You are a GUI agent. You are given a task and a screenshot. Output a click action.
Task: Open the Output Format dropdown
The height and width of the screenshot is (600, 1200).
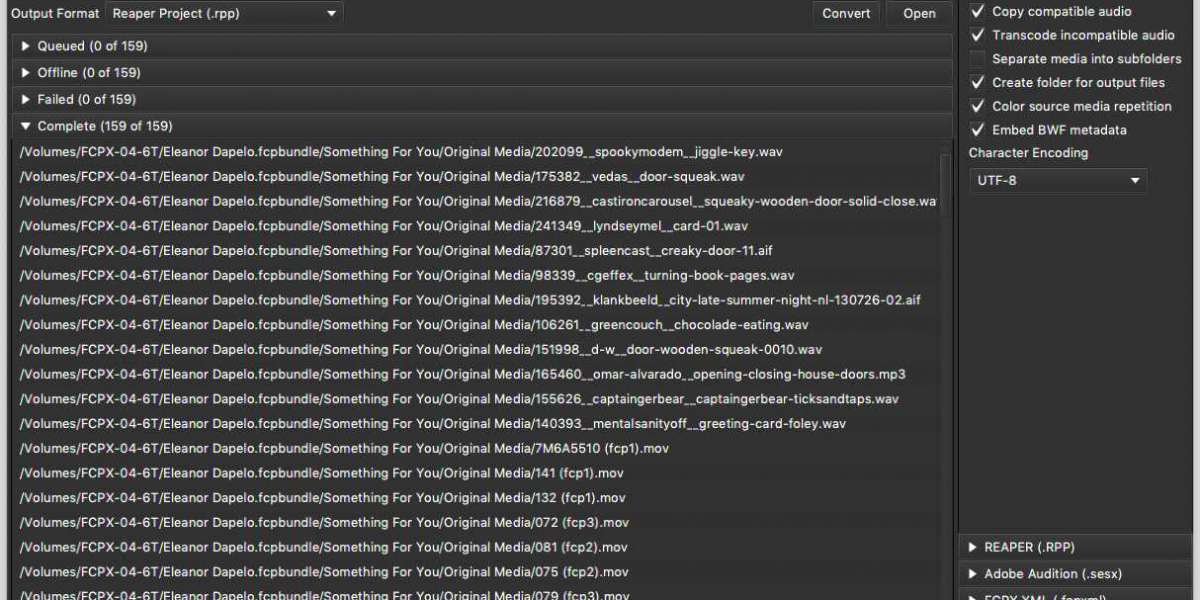coord(224,13)
